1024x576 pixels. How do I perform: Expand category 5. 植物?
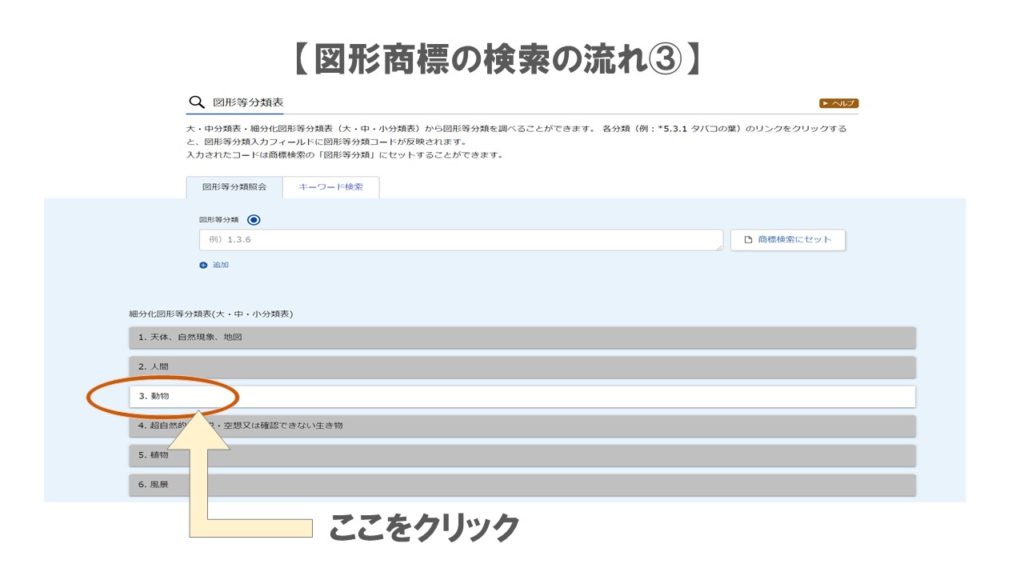[522, 455]
